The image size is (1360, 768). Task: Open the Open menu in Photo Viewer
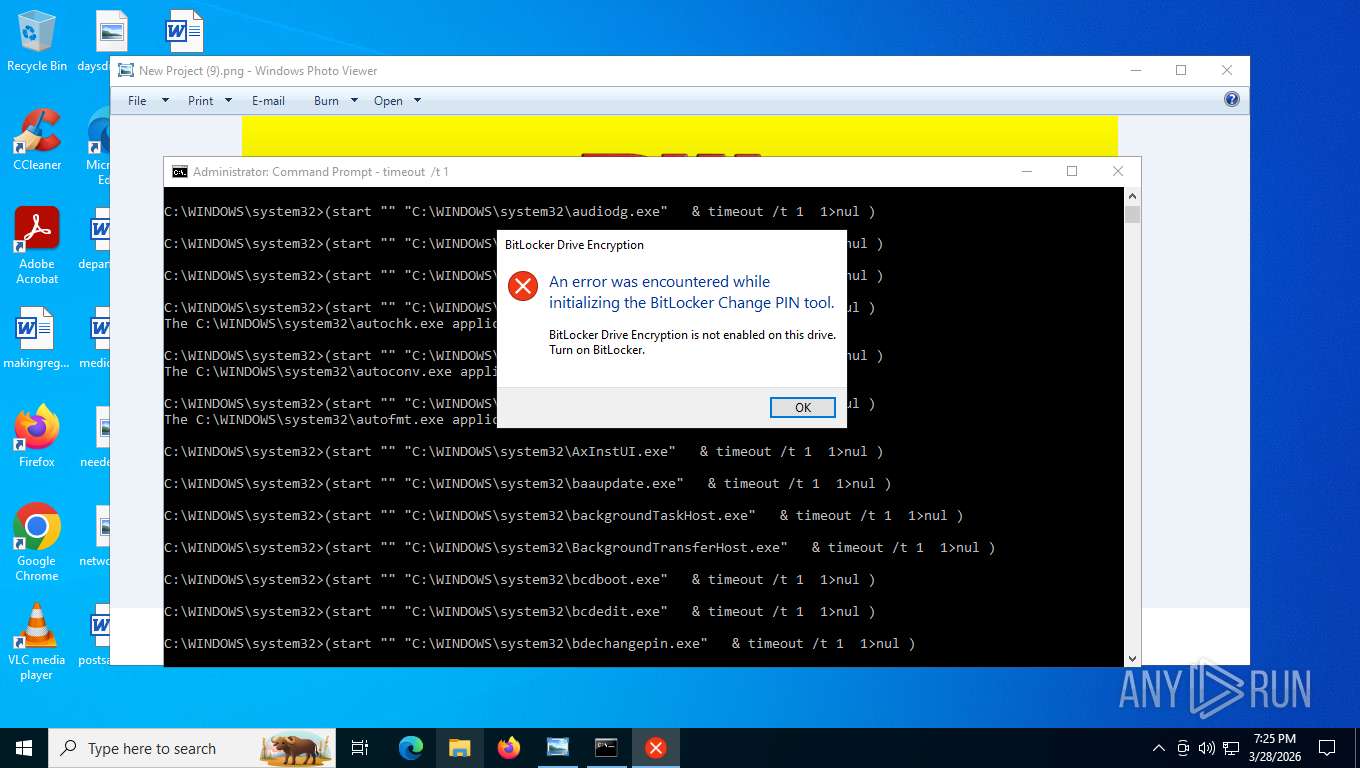click(x=388, y=101)
